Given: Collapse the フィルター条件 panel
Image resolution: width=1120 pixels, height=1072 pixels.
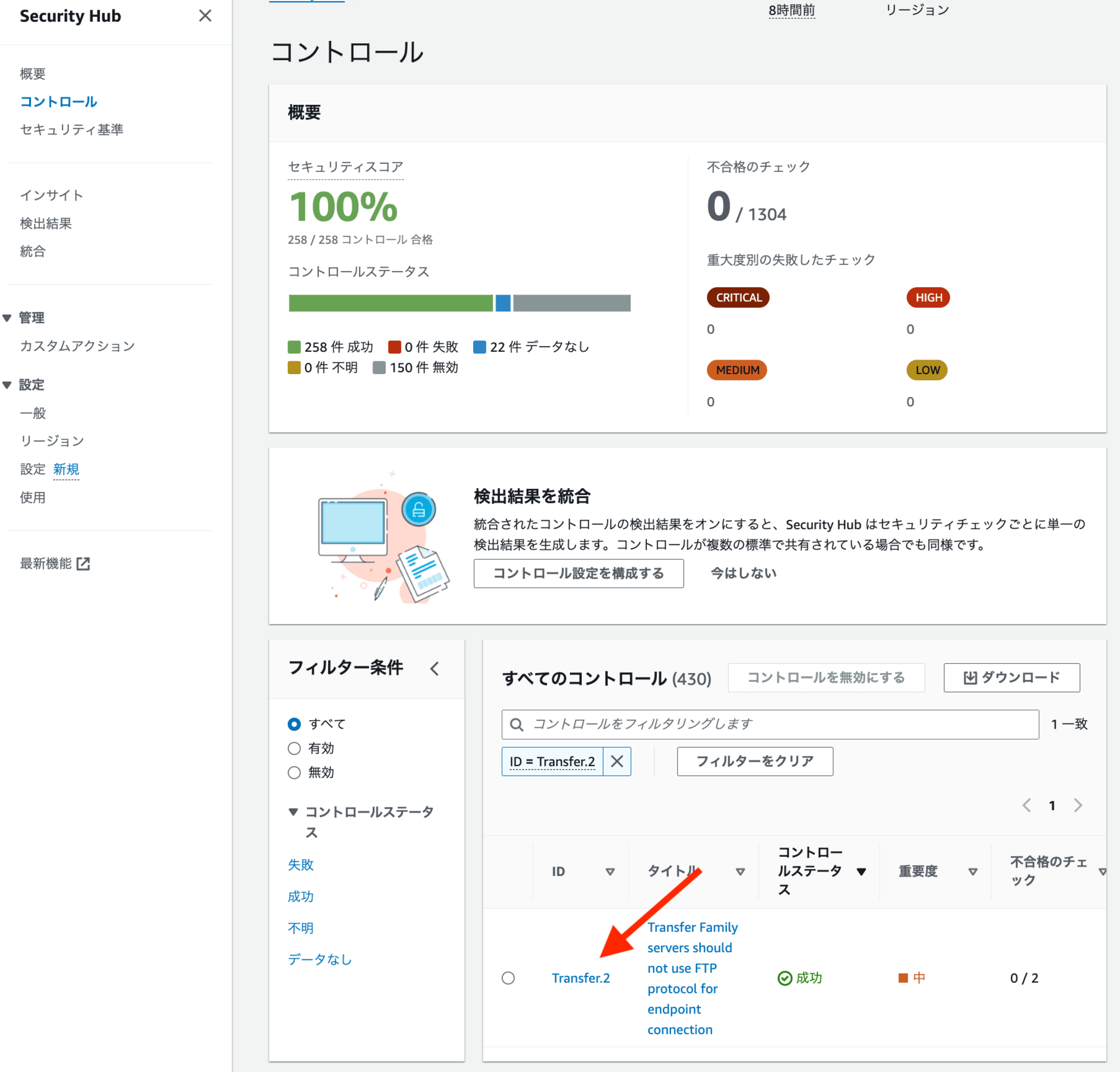Looking at the screenshot, I should (435, 669).
